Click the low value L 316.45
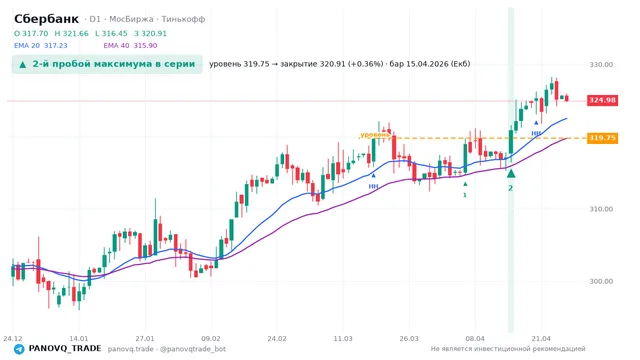This screenshot has width=640, height=360. [x=111, y=33]
